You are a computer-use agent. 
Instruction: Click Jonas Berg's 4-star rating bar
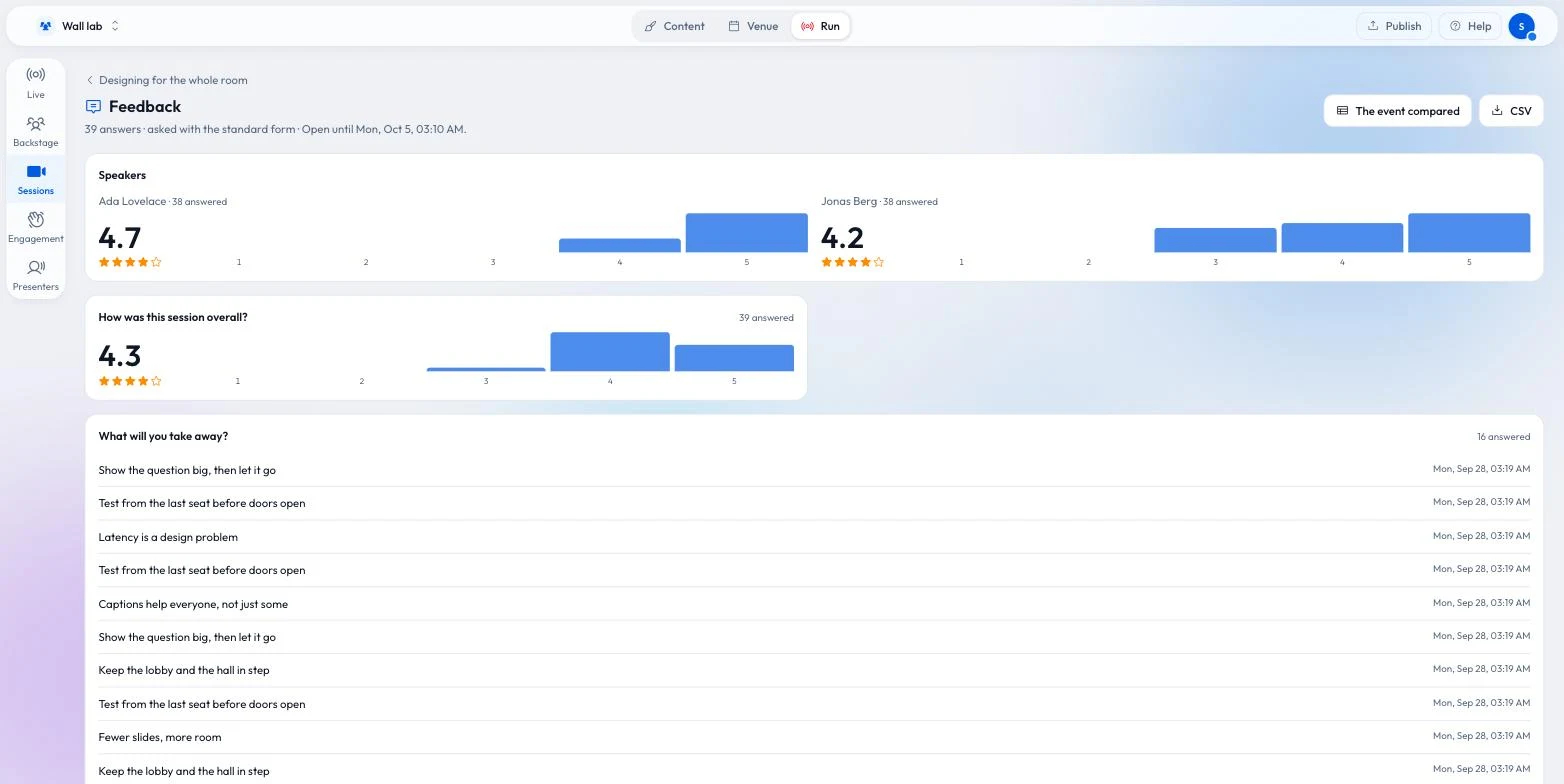click(x=1342, y=238)
